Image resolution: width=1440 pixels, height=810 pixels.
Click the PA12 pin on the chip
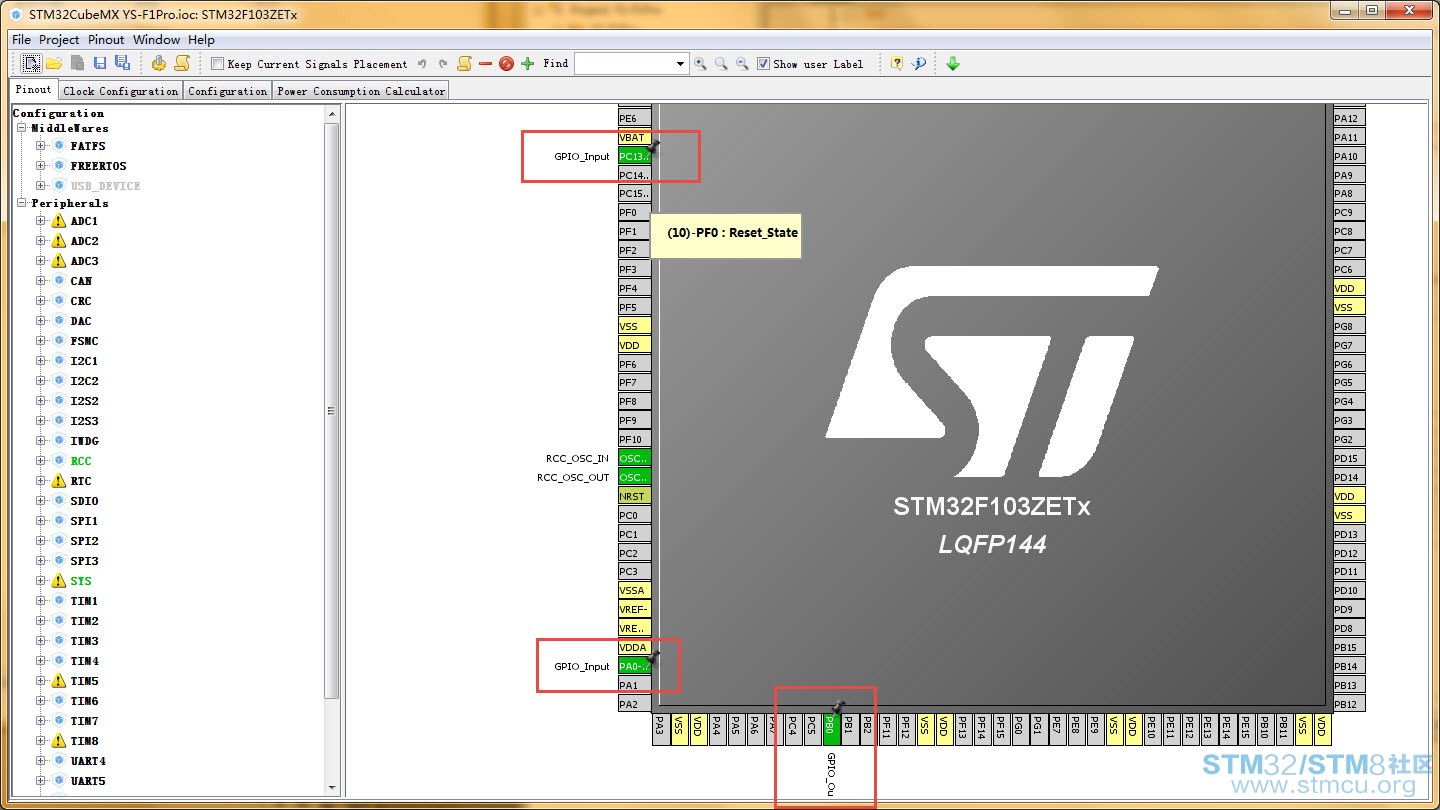tap(1349, 118)
